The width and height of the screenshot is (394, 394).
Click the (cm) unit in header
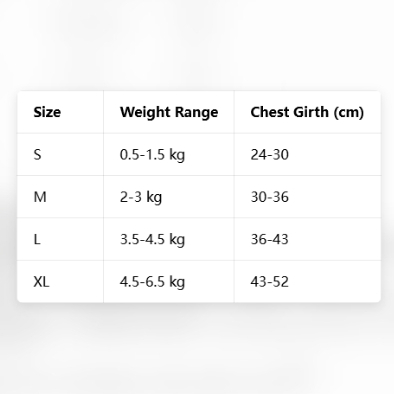349,112
